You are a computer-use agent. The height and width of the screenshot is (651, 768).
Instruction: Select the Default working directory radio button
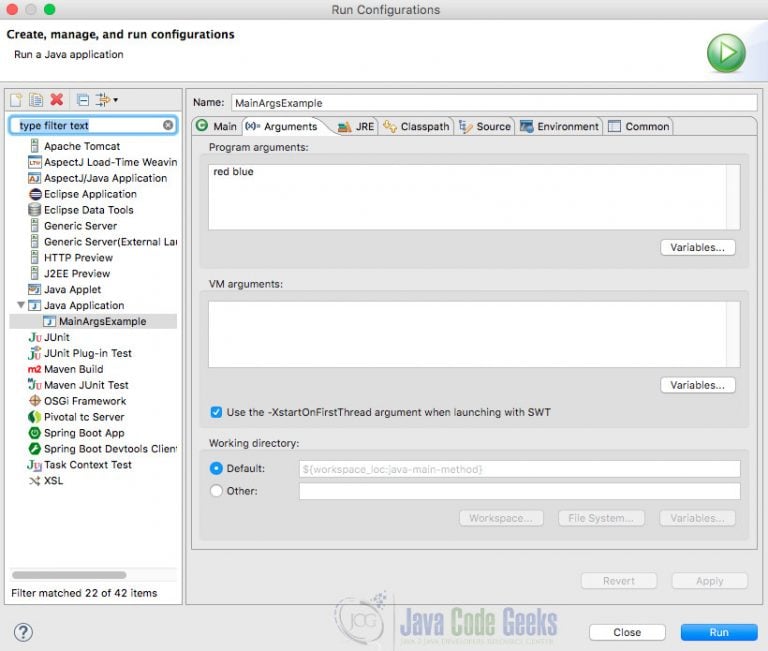pyautogui.click(x=216, y=468)
